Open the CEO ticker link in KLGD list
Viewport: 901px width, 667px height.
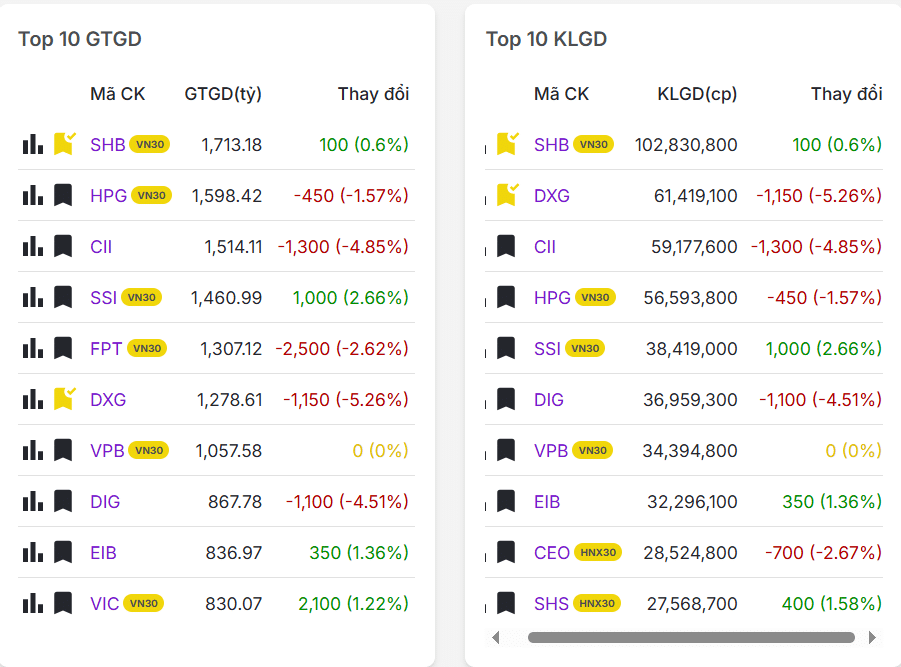click(552, 552)
